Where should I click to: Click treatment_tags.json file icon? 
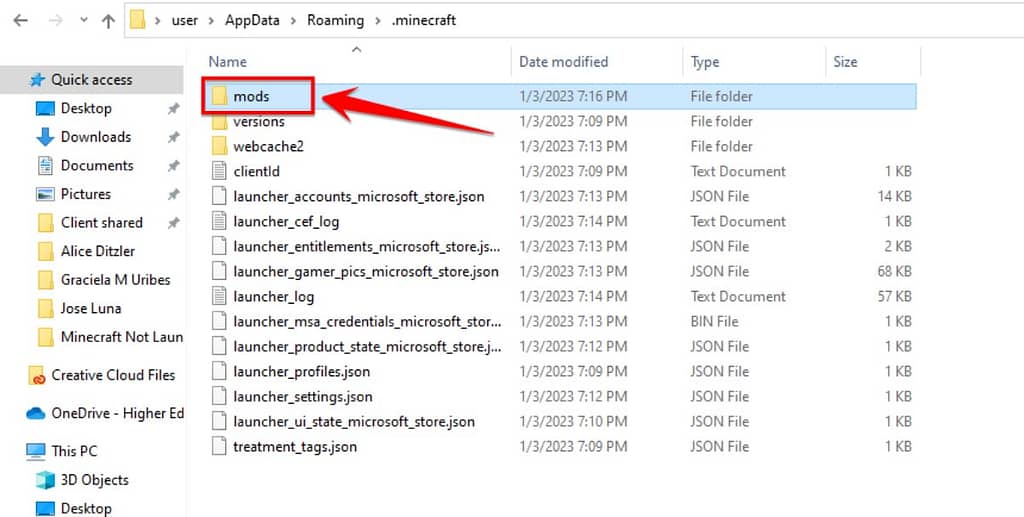219,446
